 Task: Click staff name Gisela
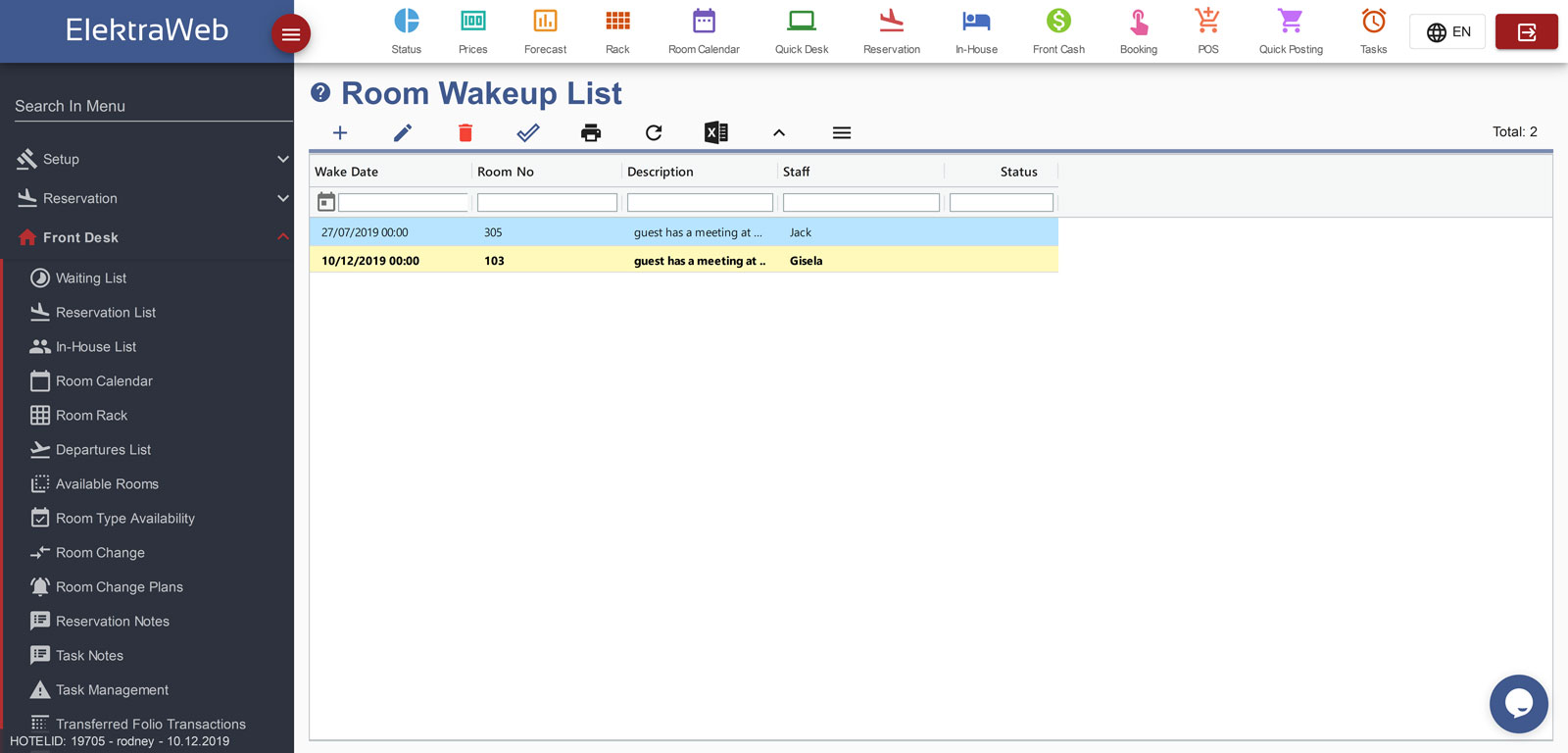pyautogui.click(x=806, y=261)
